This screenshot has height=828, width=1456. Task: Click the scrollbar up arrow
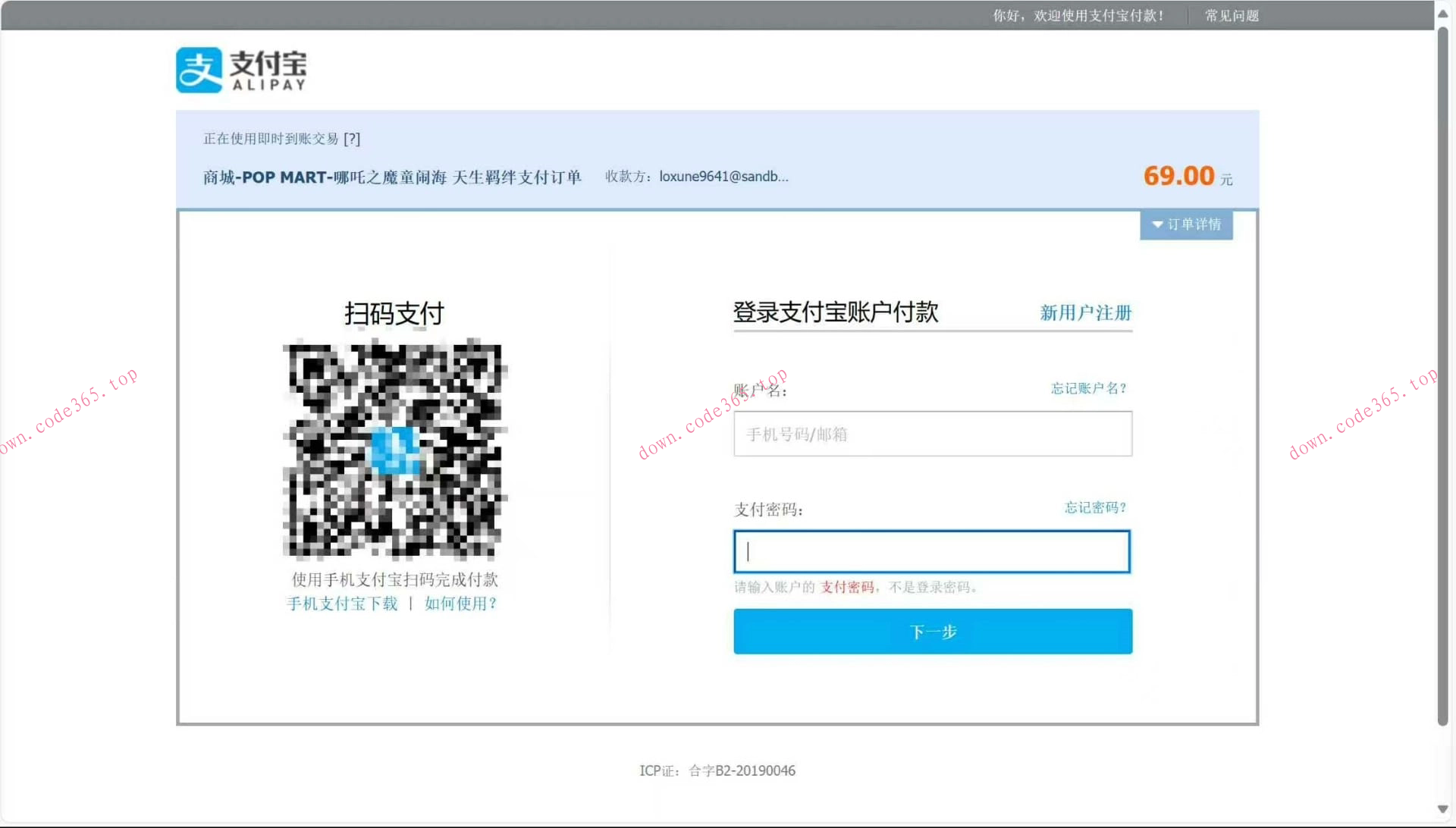pyautogui.click(x=1443, y=12)
